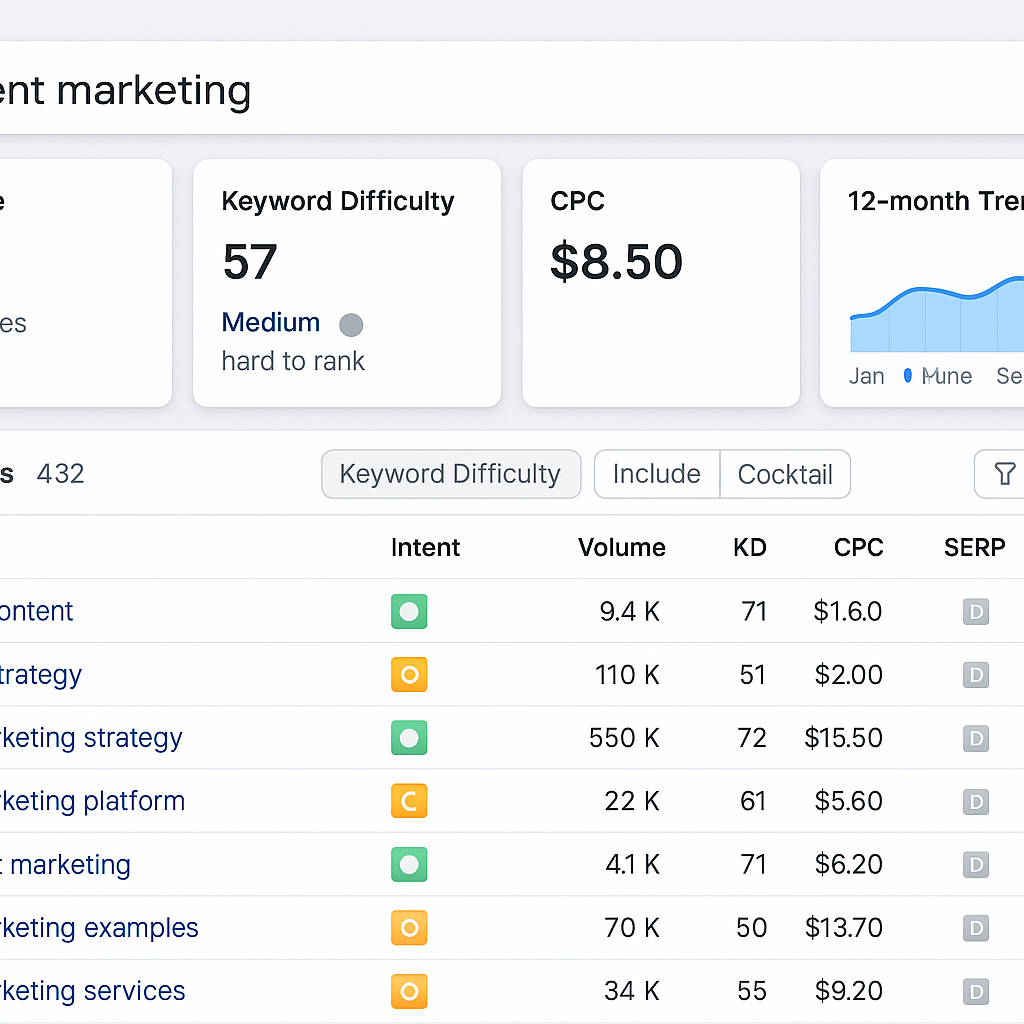
Task: Open SERP icon in the 550 K row
Action: [x=975, y=739]
